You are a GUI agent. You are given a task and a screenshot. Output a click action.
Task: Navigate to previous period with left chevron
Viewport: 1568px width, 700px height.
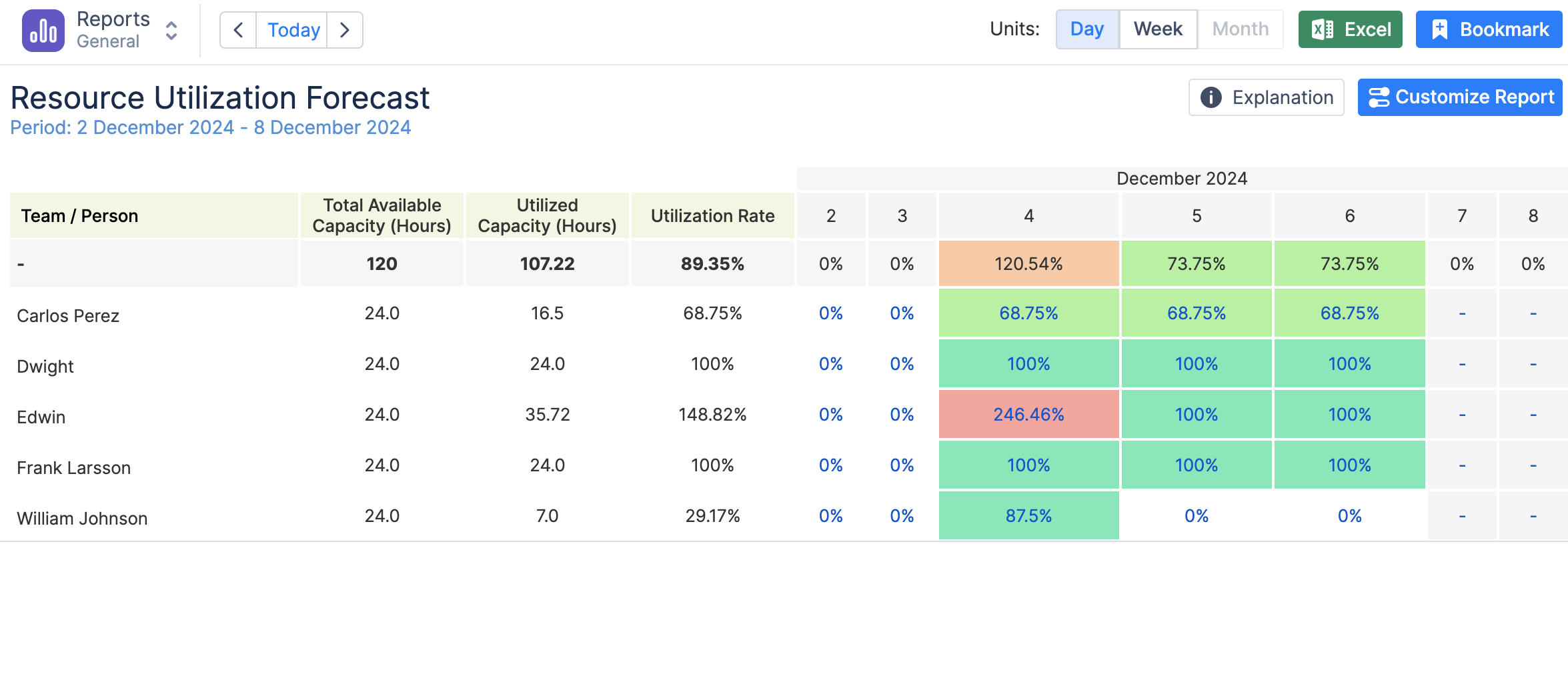pyautogui.click(x=237, y=30)
